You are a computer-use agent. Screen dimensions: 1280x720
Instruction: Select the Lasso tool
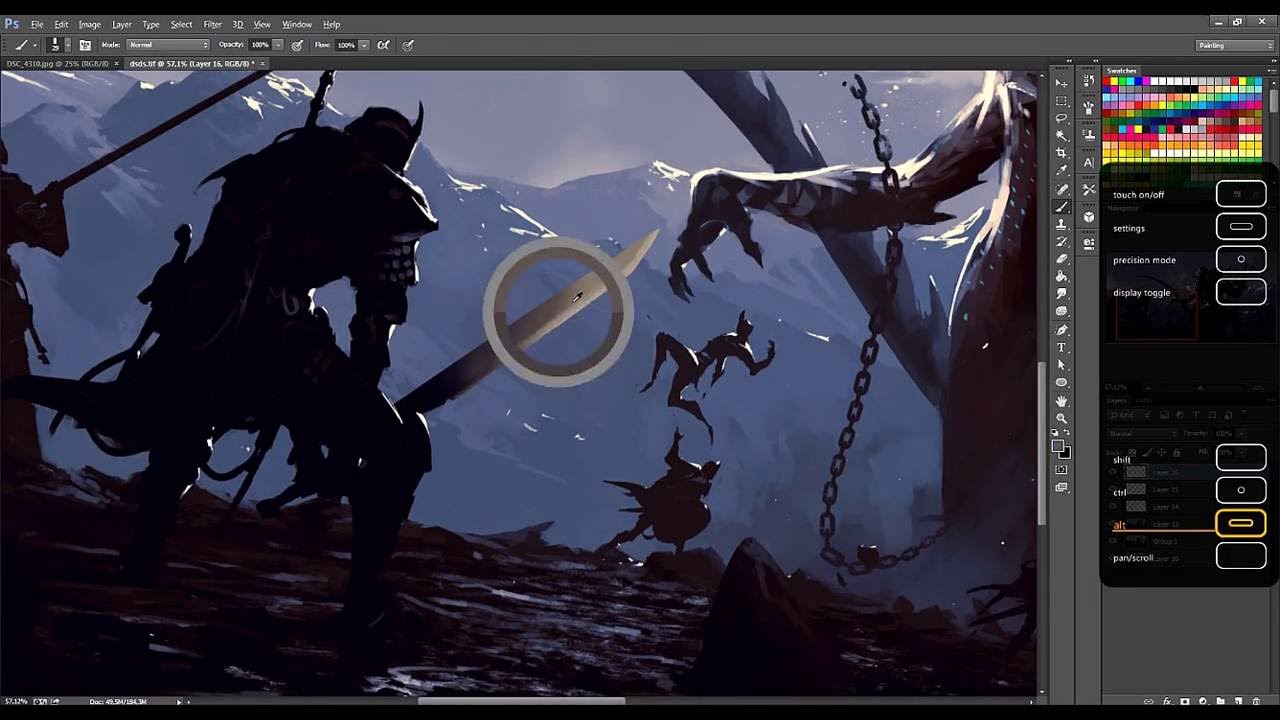click(1061, 116)
